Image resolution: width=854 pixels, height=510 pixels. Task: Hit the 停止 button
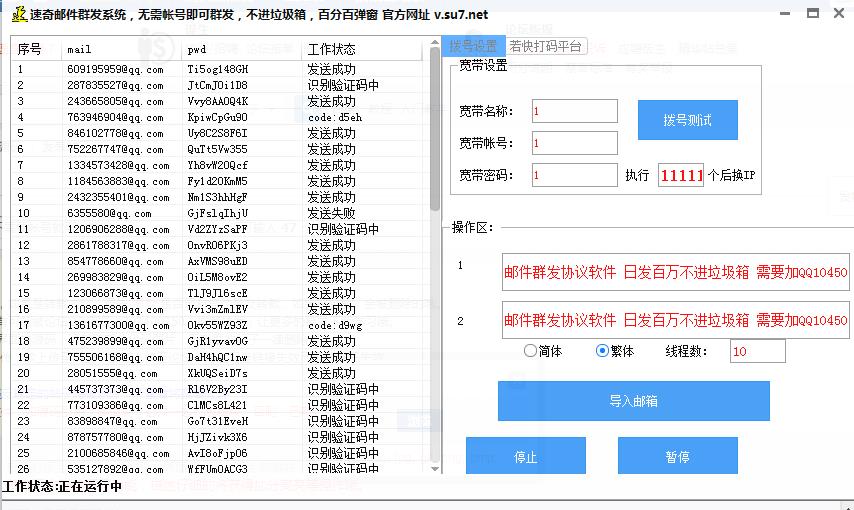click(526, 456)
